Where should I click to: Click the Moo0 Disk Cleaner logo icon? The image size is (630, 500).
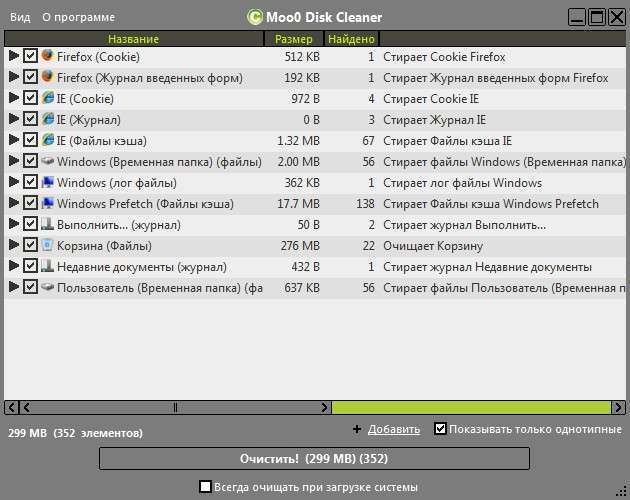[x=255, y=17]
